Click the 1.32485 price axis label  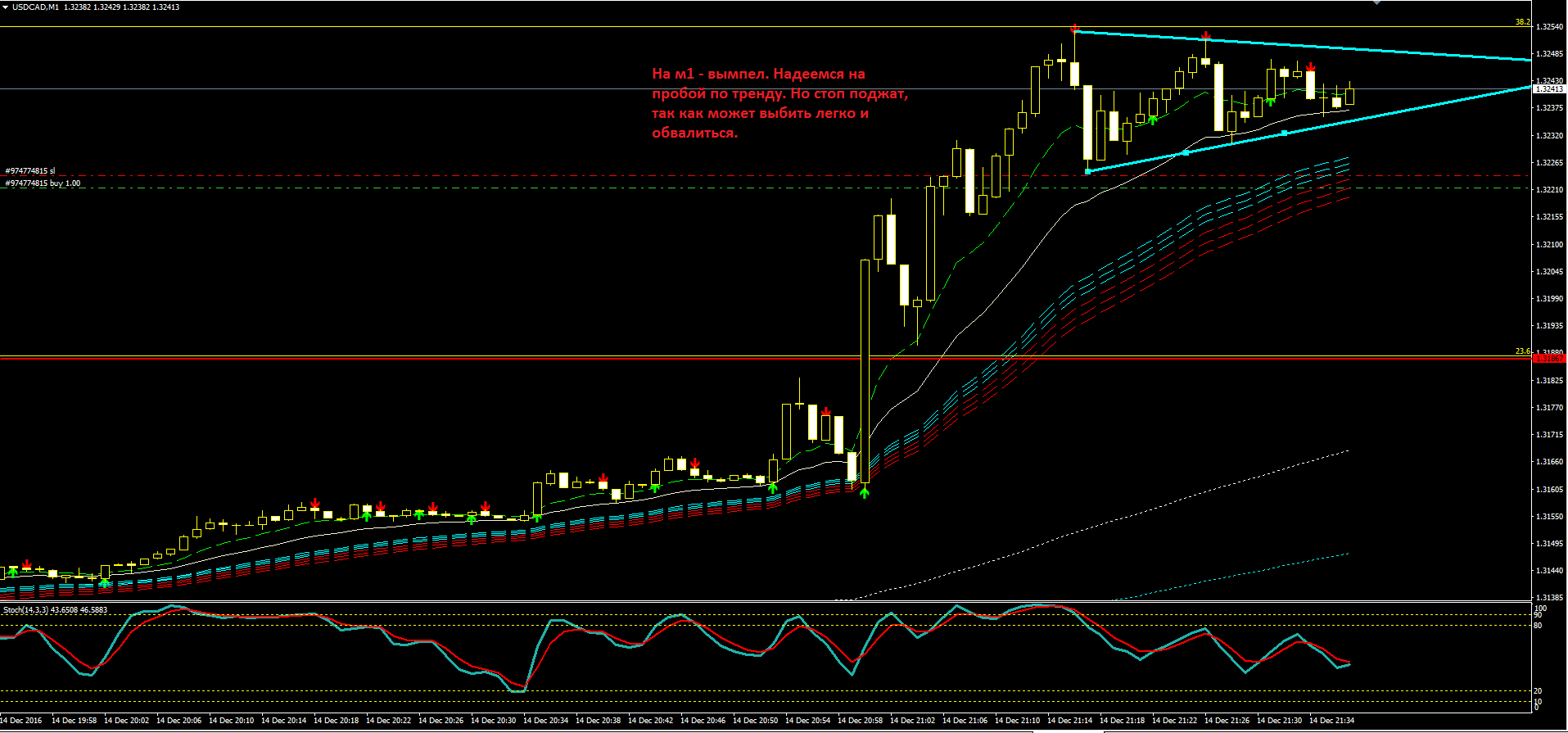(x=1550, y=54)
